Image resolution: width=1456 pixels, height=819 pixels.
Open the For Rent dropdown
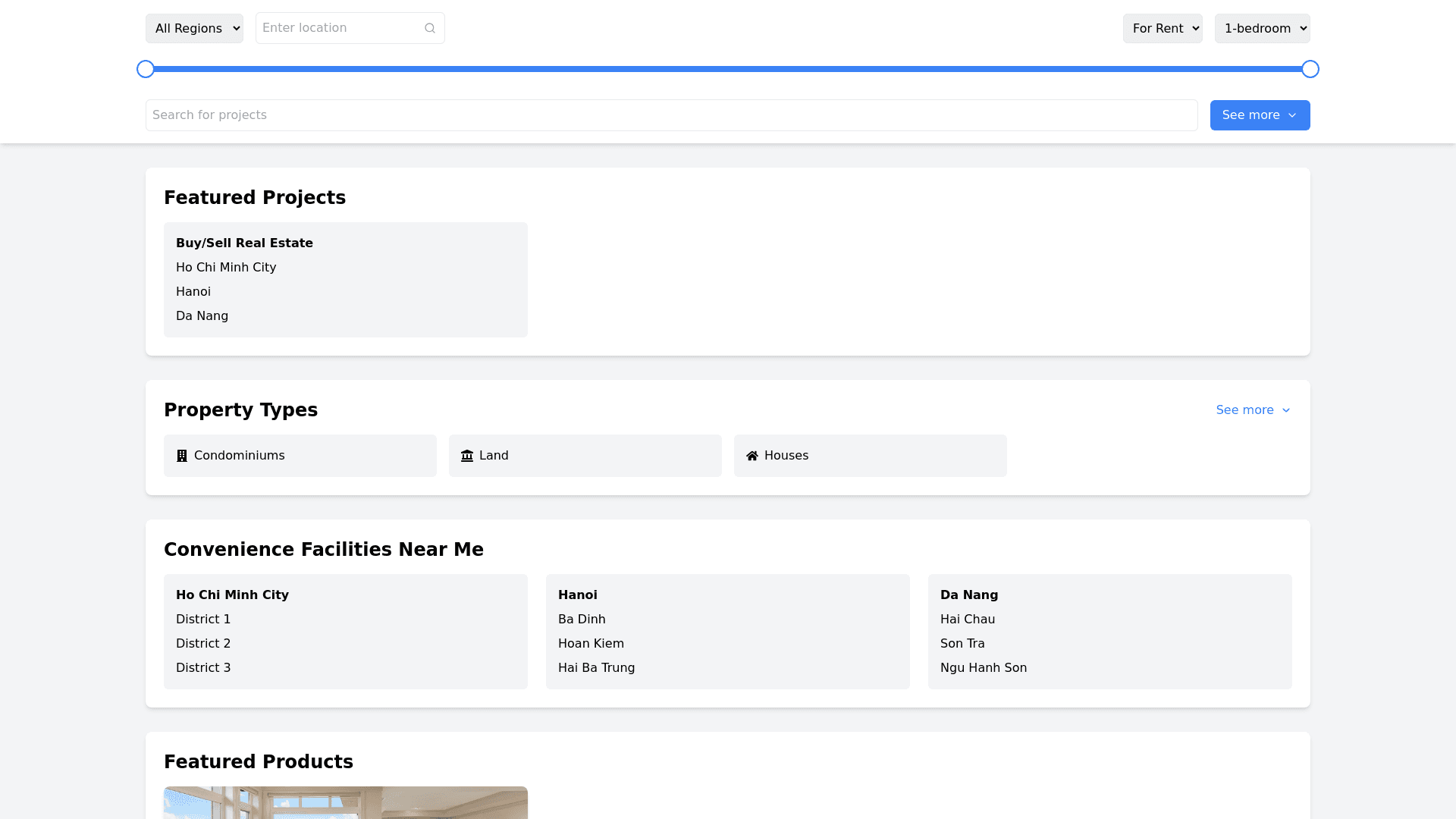1162,29
